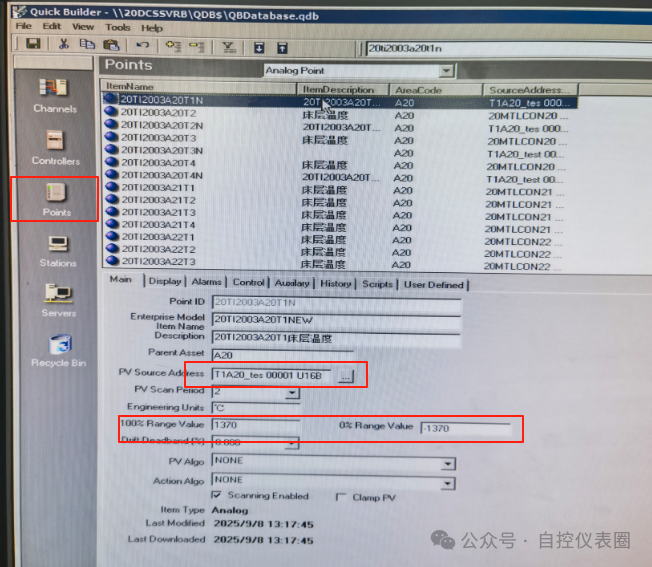Click the Paste clipboard icon
This screenshot has height=567, width=652.
click(111, 44)
